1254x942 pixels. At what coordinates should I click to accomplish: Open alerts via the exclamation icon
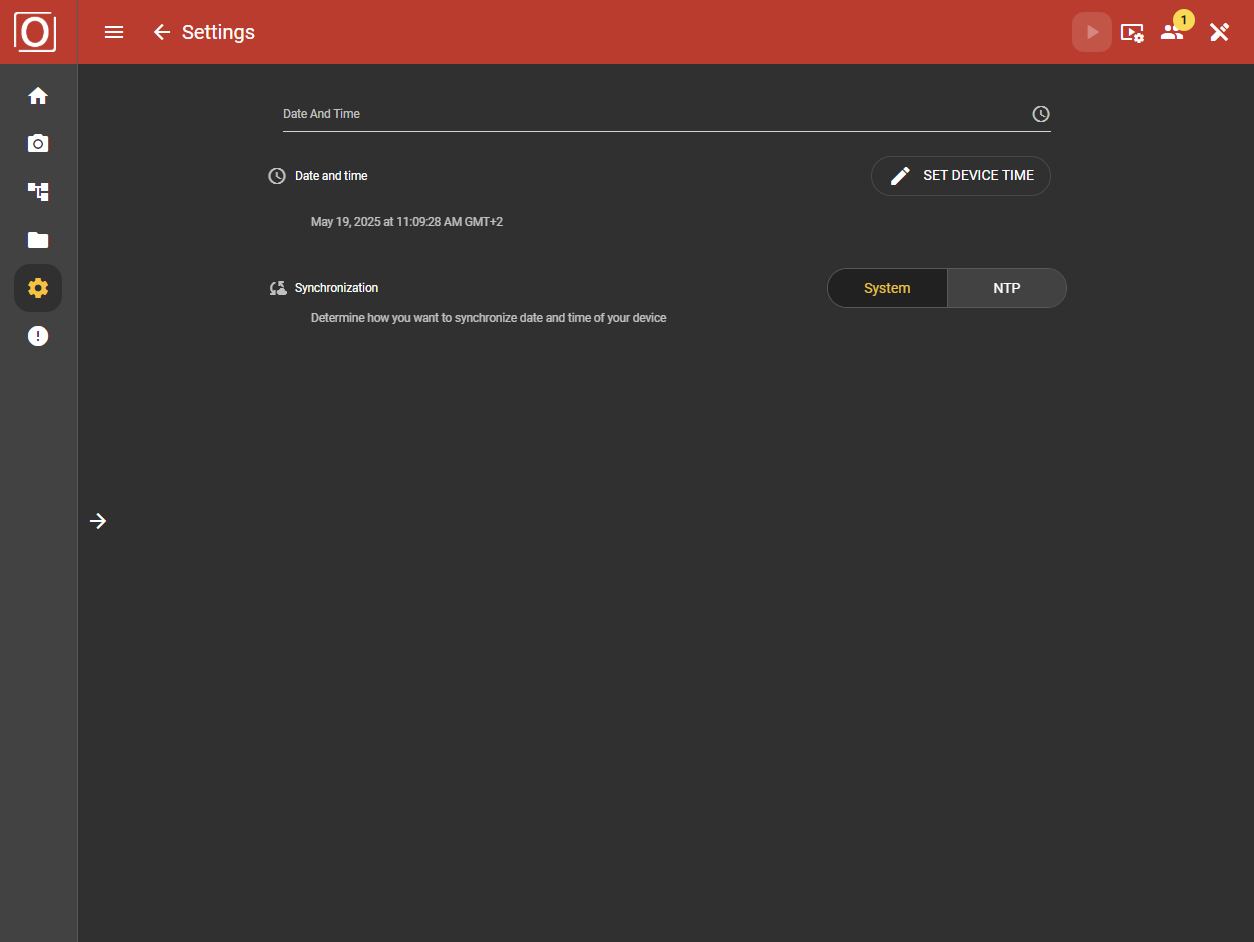click(x=37, y=335)
